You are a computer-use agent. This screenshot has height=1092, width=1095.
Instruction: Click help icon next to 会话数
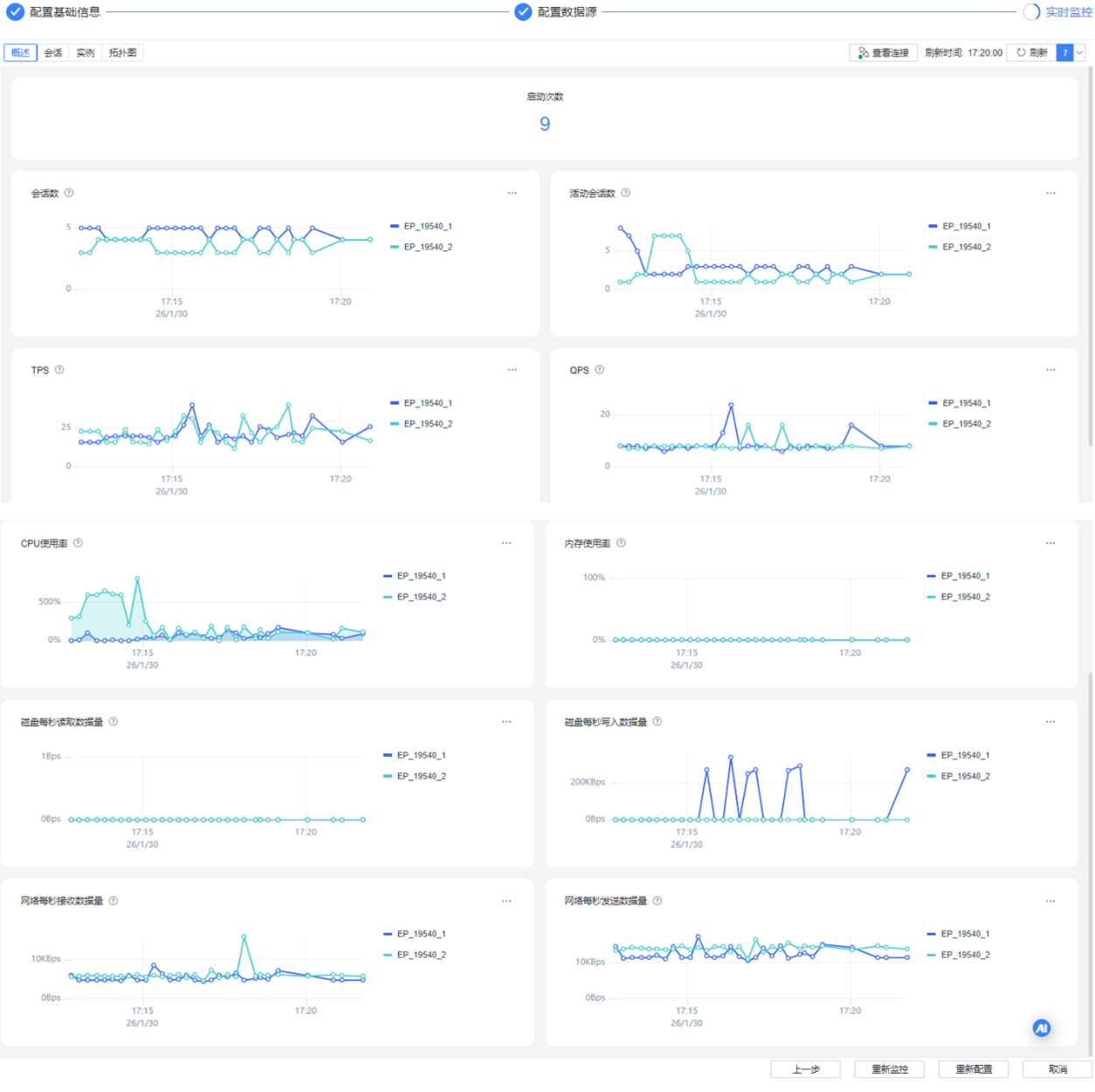[x=69, y=193]
